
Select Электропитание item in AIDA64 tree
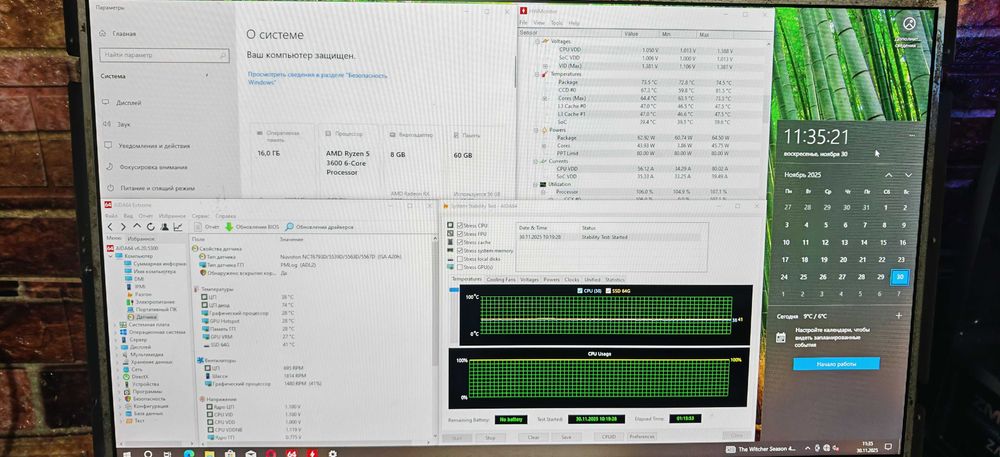[x=150, y=301]
